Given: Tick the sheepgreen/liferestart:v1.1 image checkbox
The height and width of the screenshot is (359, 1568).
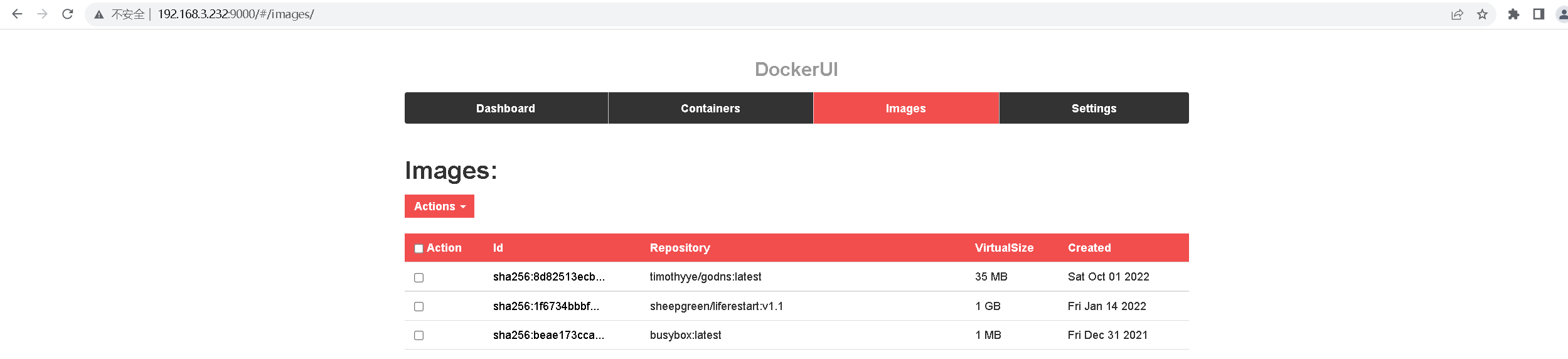Looking at the screenshot, I should pyautogui.click(x=419, y=306).
